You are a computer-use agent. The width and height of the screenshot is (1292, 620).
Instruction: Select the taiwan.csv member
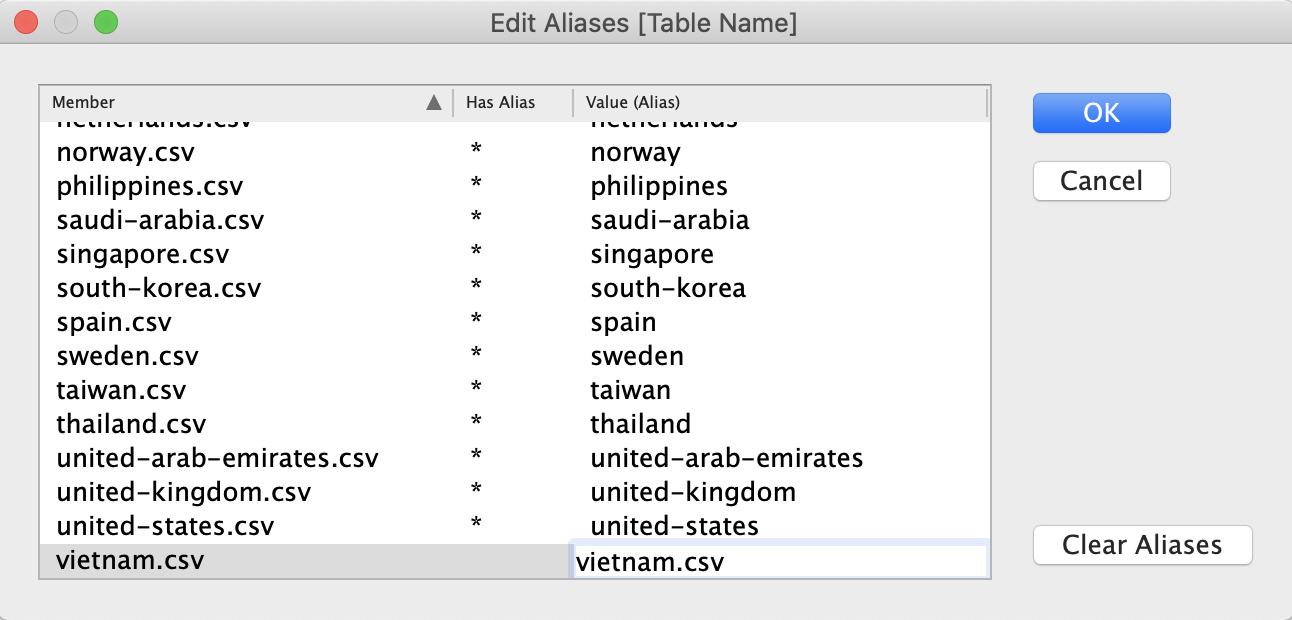[121, 390]
